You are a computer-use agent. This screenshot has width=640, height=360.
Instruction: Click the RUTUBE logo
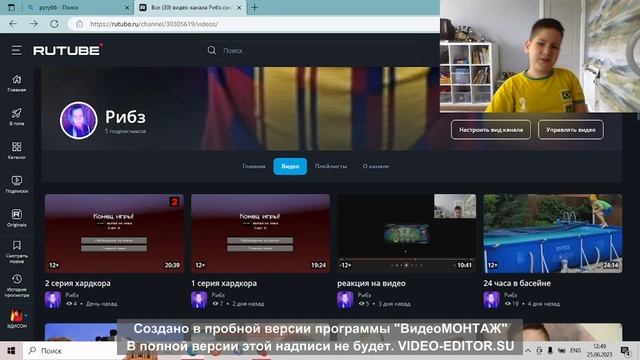point(68,50)
